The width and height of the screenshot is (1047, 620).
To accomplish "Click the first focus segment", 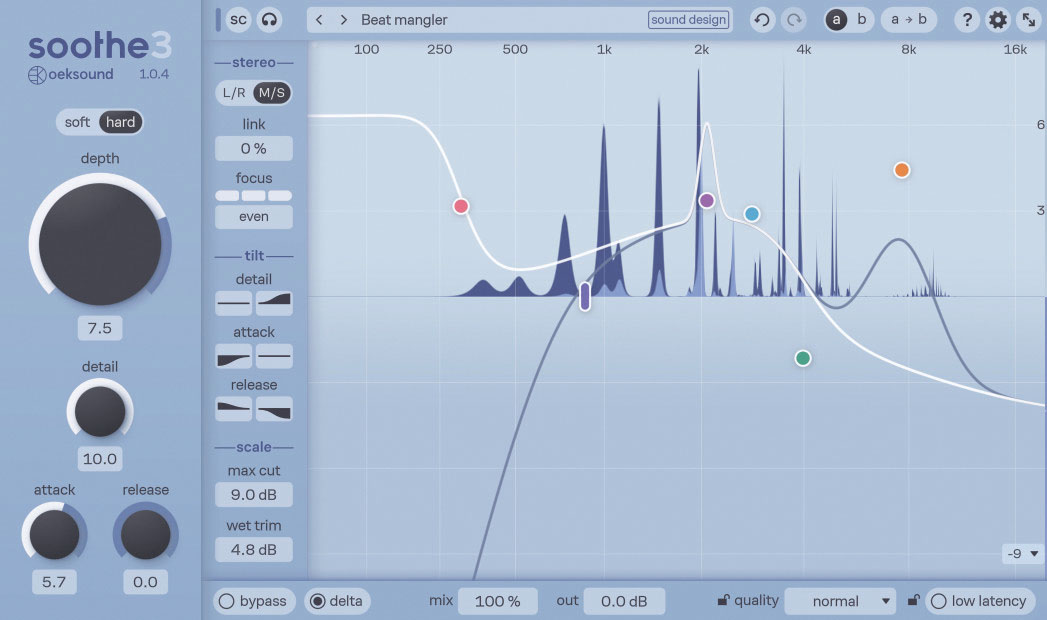I will pyautogui.click(x=227, y=196).
